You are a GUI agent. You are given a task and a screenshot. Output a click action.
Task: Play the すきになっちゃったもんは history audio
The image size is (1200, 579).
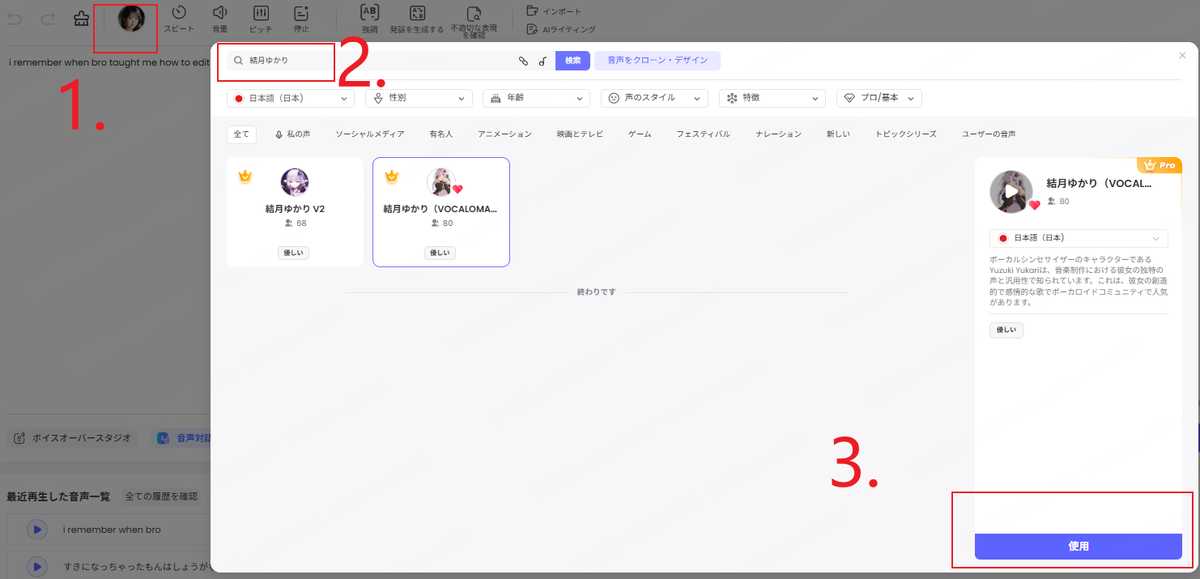(36, 566)
